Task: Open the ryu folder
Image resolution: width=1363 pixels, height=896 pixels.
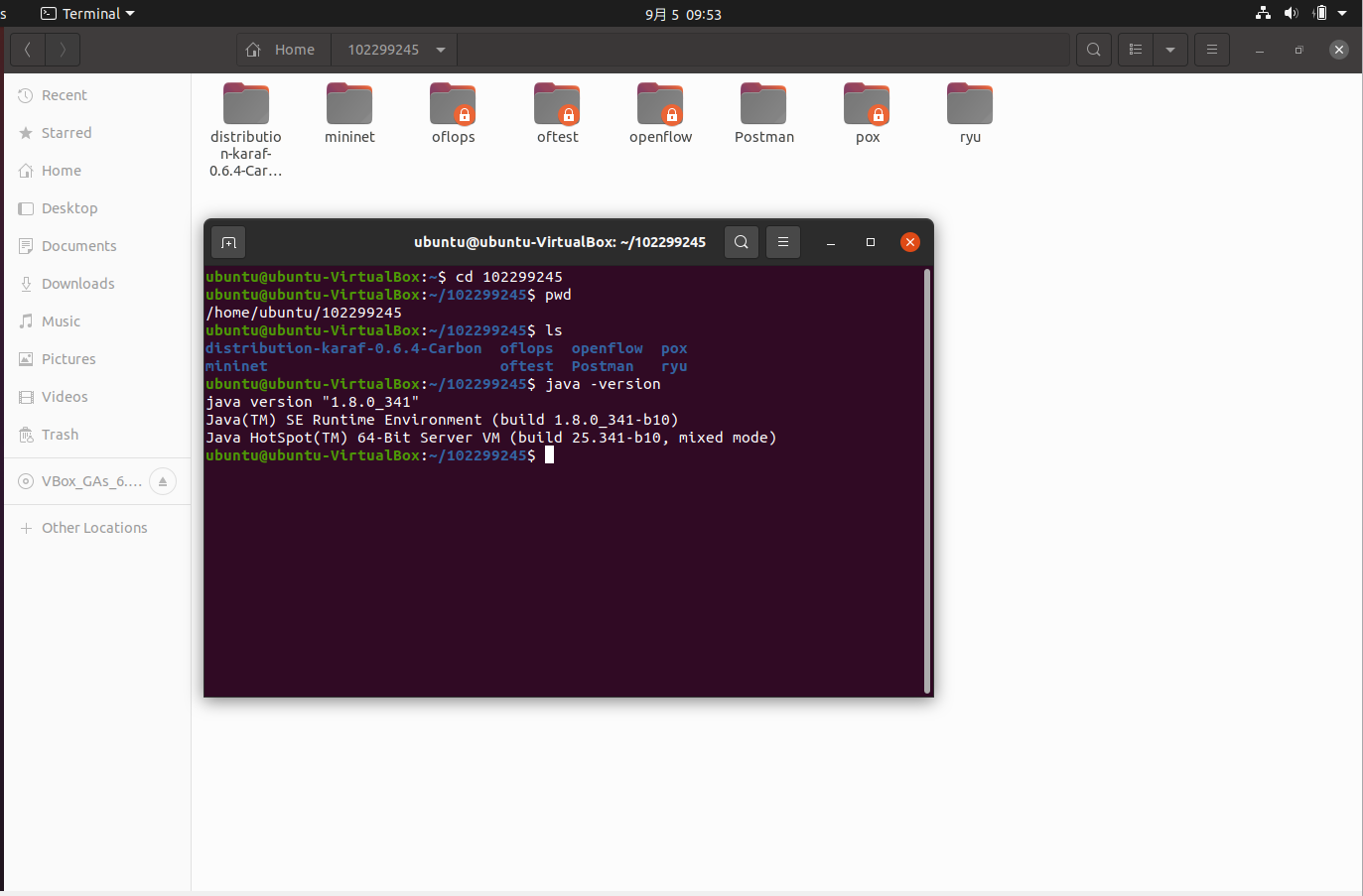Action: 970,113
